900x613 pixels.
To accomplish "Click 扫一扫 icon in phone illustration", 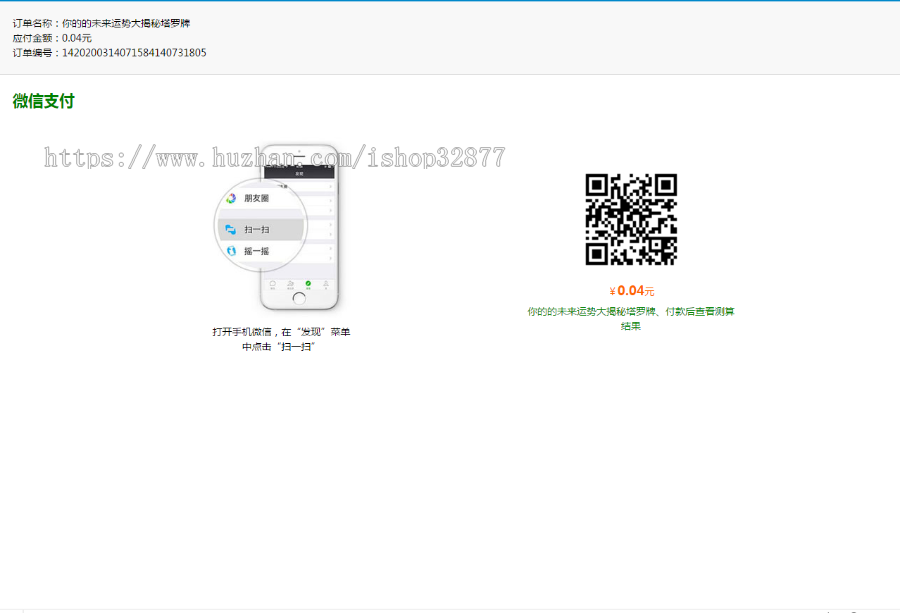I will pyautogui.click(x=231, y=230).
